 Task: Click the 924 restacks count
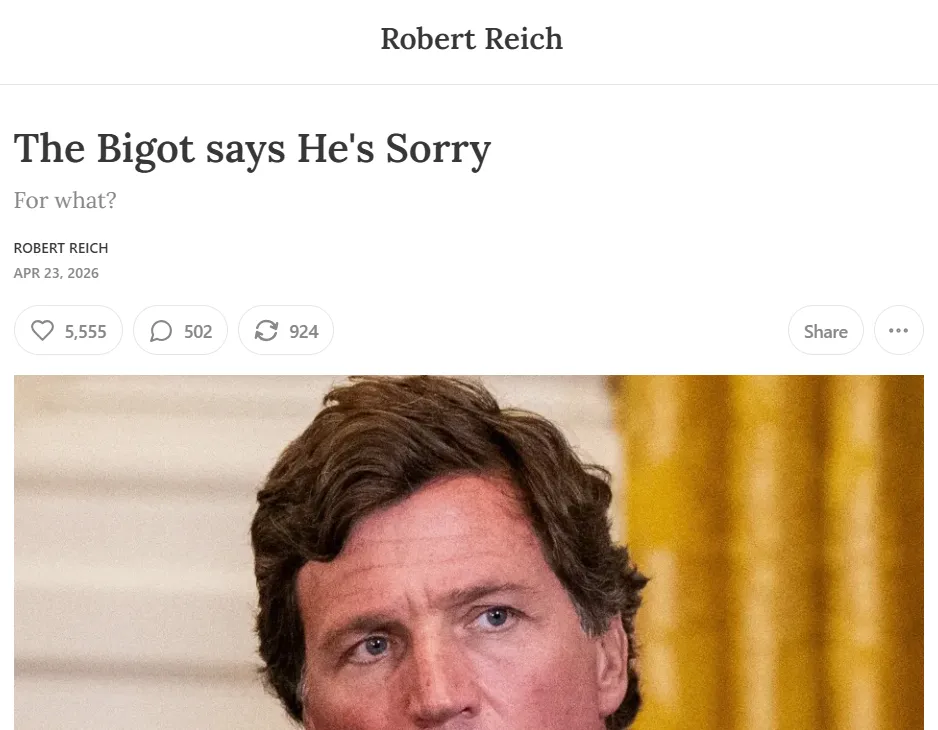coord(304,331)
